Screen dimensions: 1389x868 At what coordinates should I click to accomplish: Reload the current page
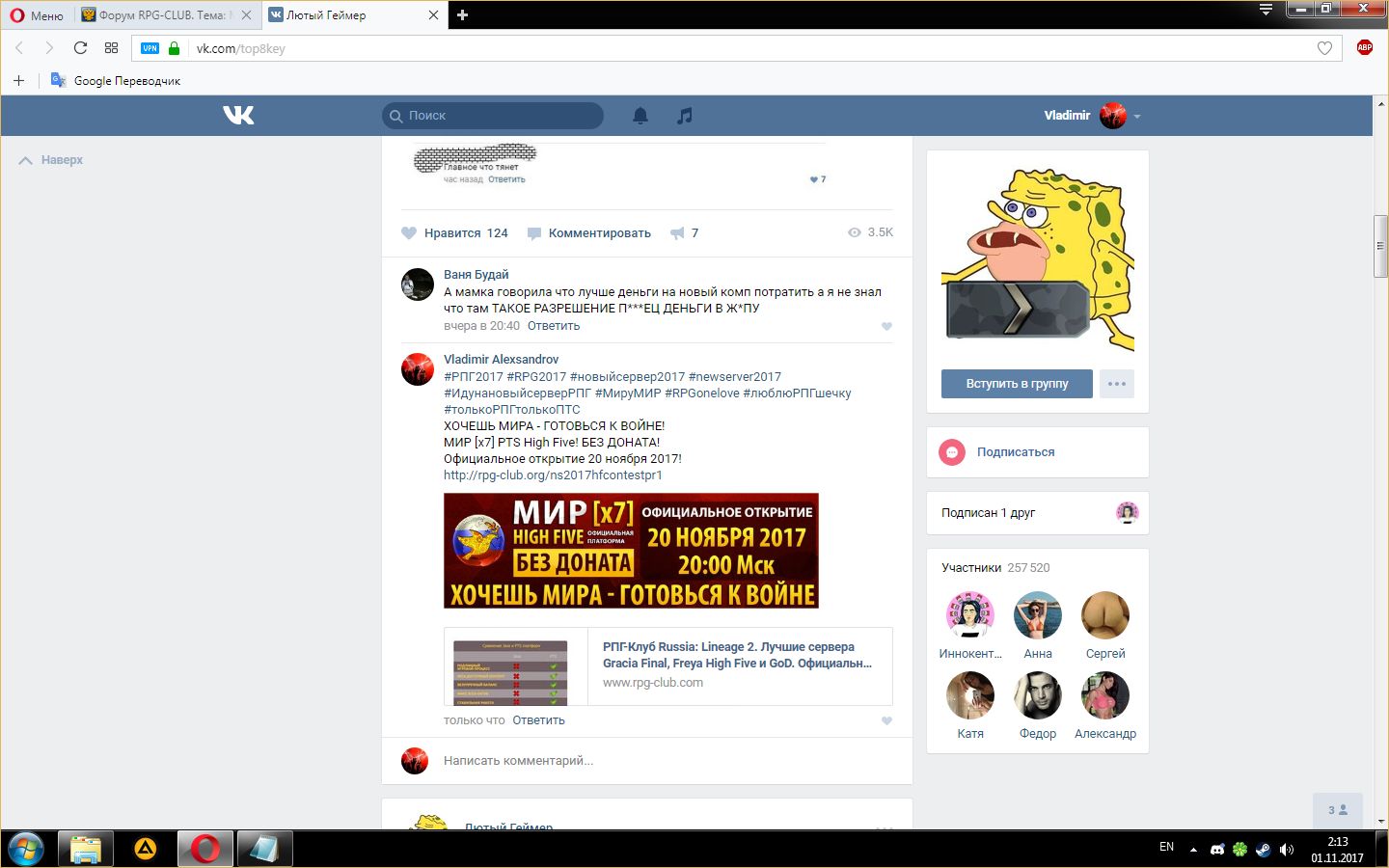(x=80, y=48)
